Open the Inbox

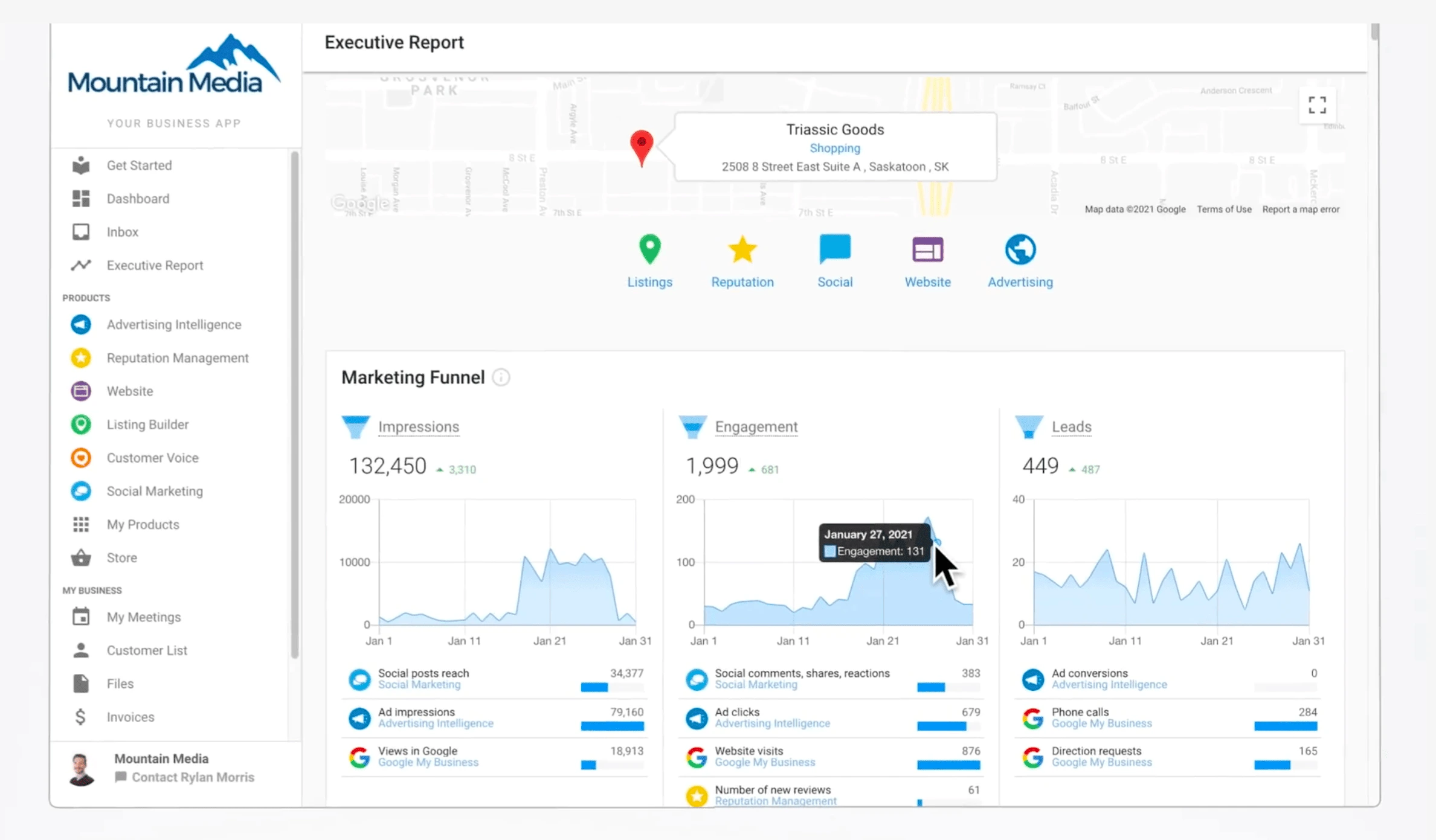click(x=123, y=232)
